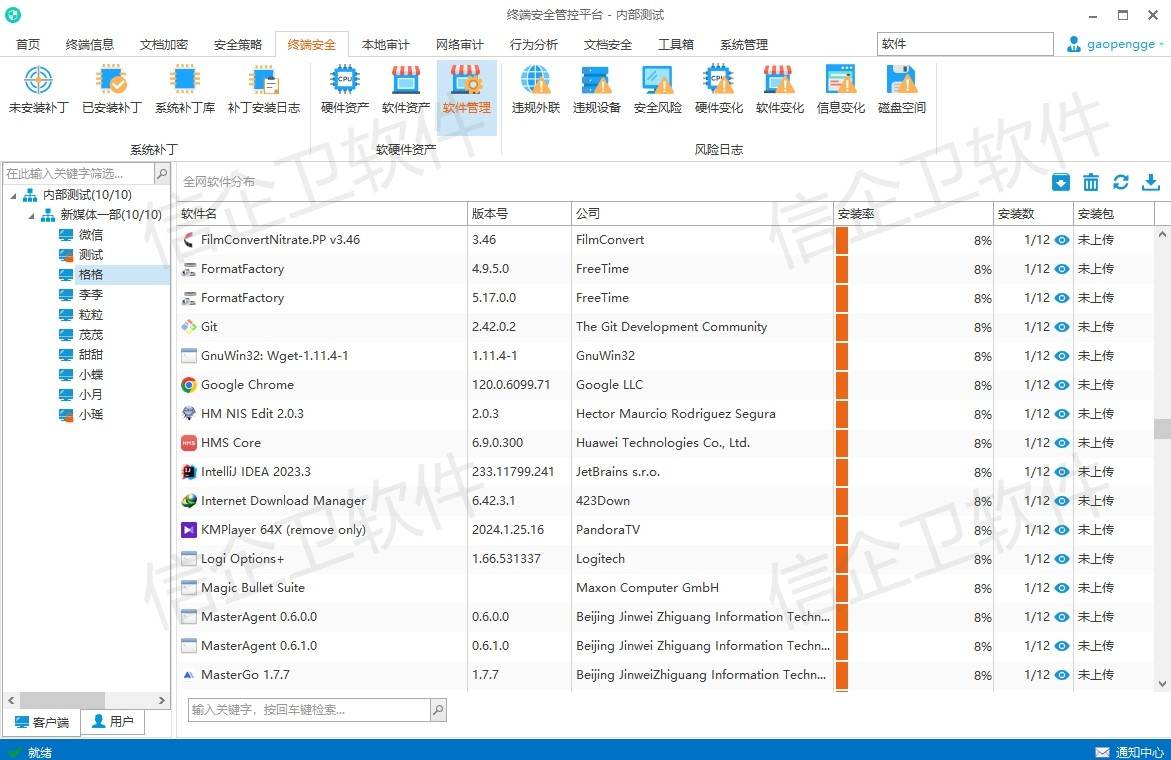Image resolution: width=1171 pixels, height=760 pixels.
Task: Switch to the 用户 bottom tab
Action: pos(113,722)
